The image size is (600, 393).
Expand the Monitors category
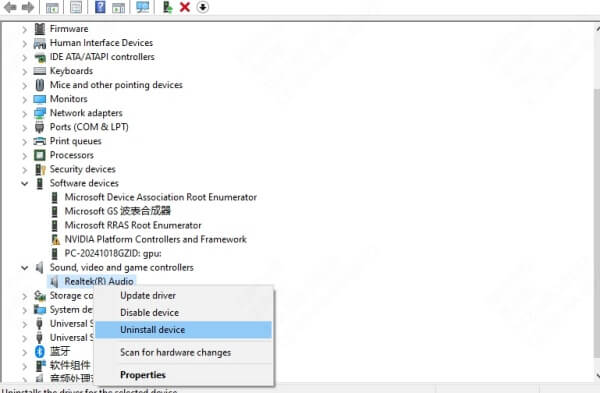pos(24,99)
